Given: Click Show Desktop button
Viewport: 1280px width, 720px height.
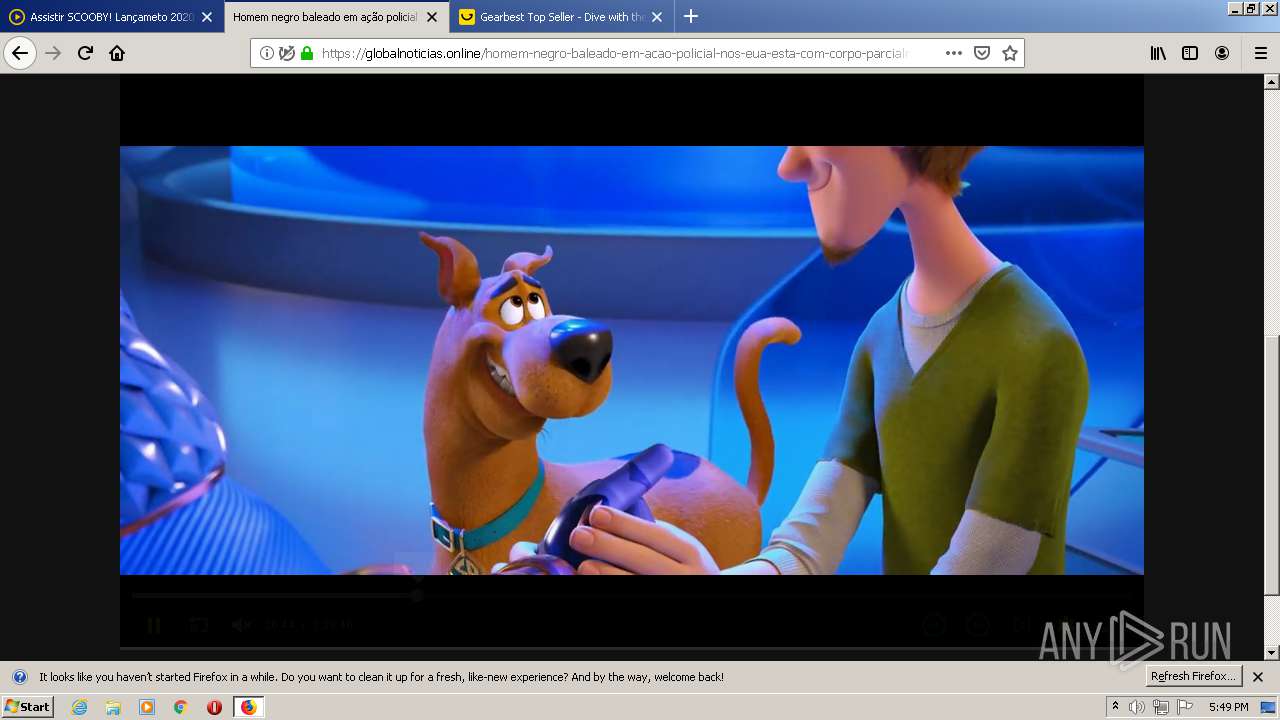Looking at the screenshot, I should click(1268, 707).
